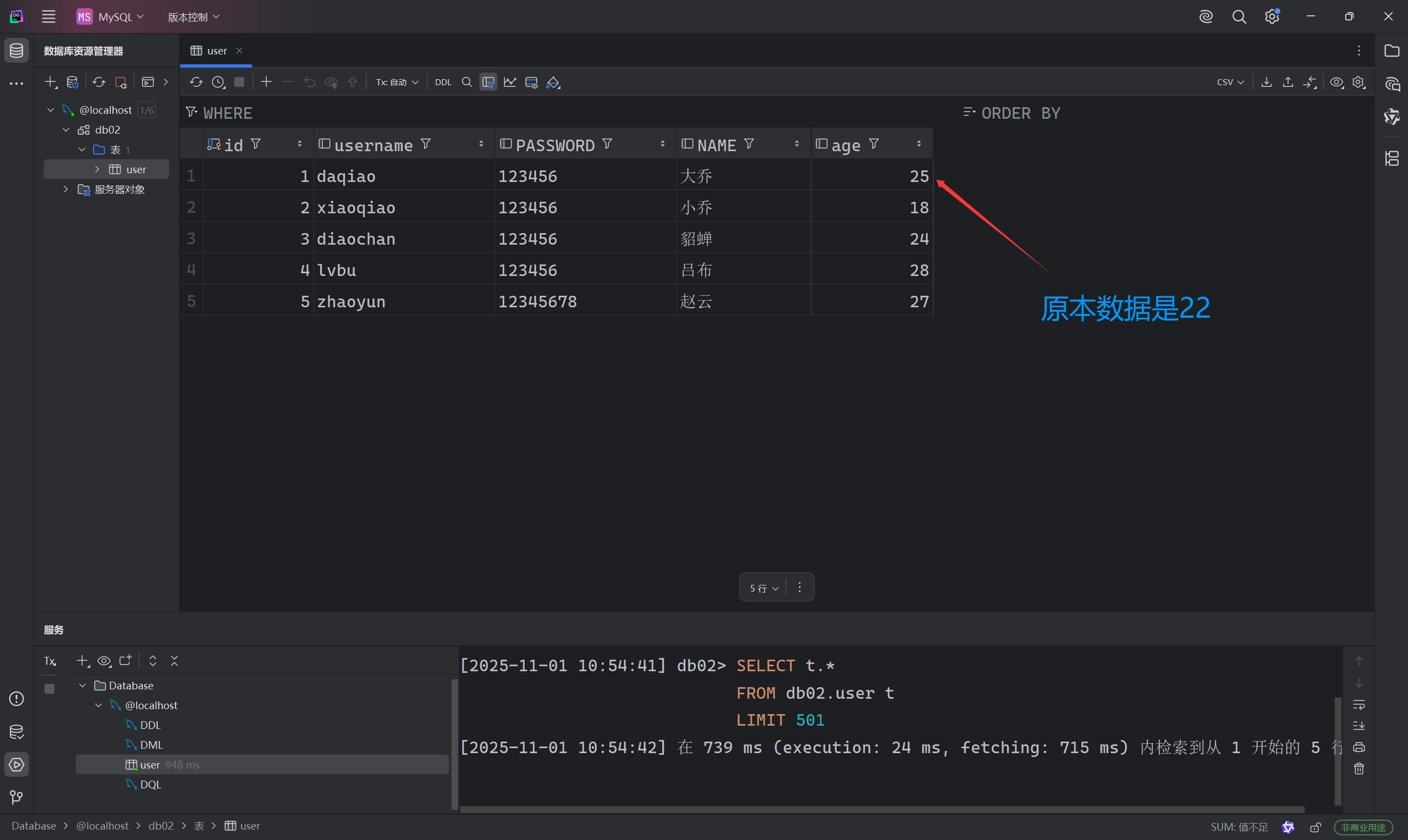1408x840 pixels.
Task: Open the CSV export format dropdown
Action: (x=1230, y=82)
